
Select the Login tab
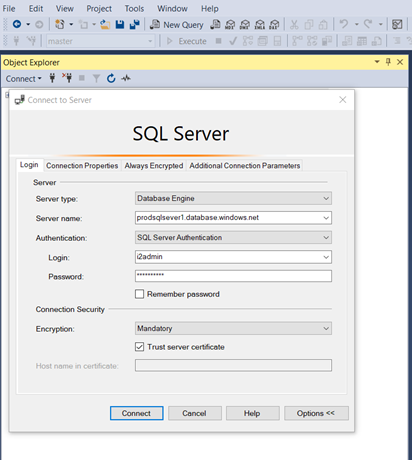click(29, 165)
